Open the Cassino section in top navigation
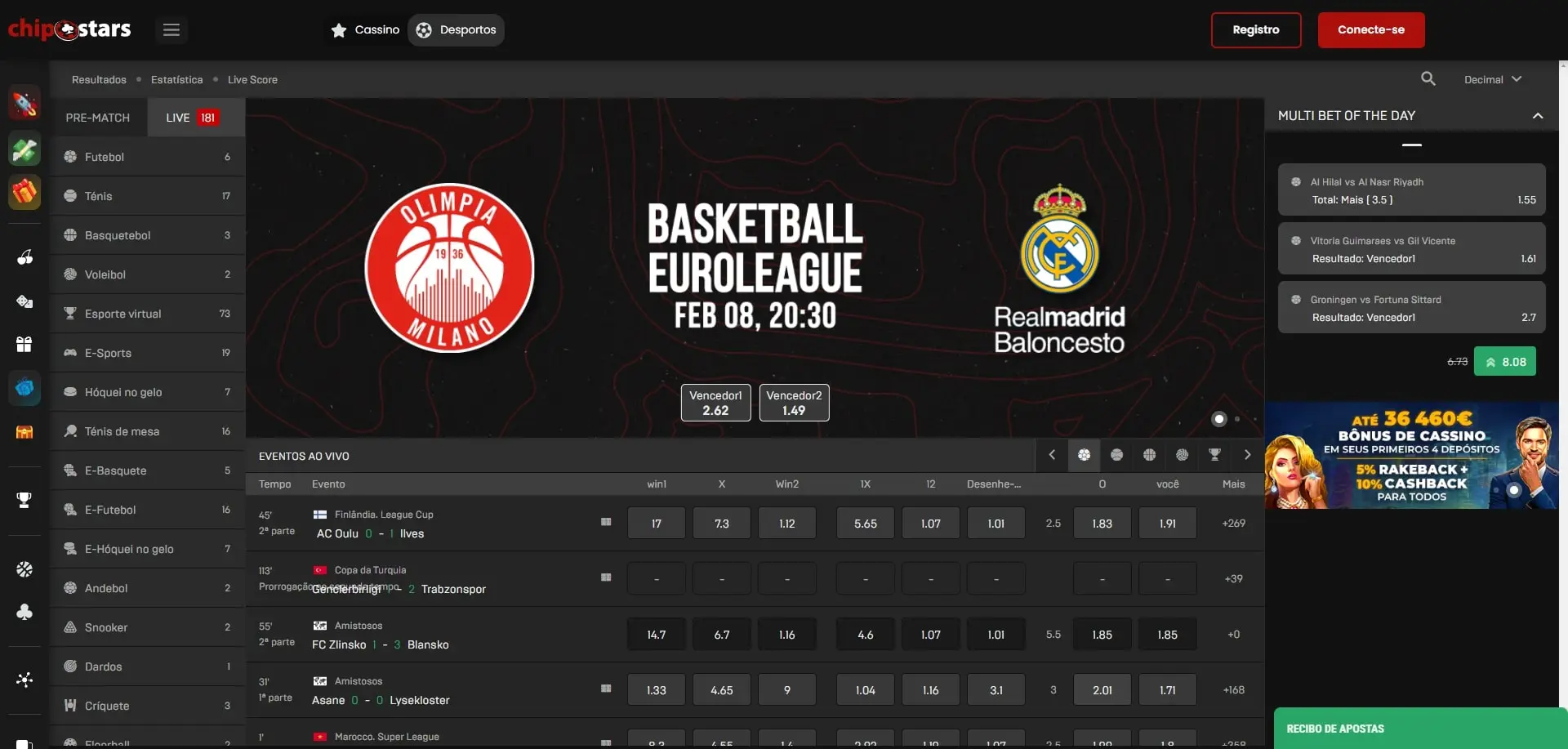Image resolution: width=1568 pixels, height=749 pixels. click(x=365, y=30)
